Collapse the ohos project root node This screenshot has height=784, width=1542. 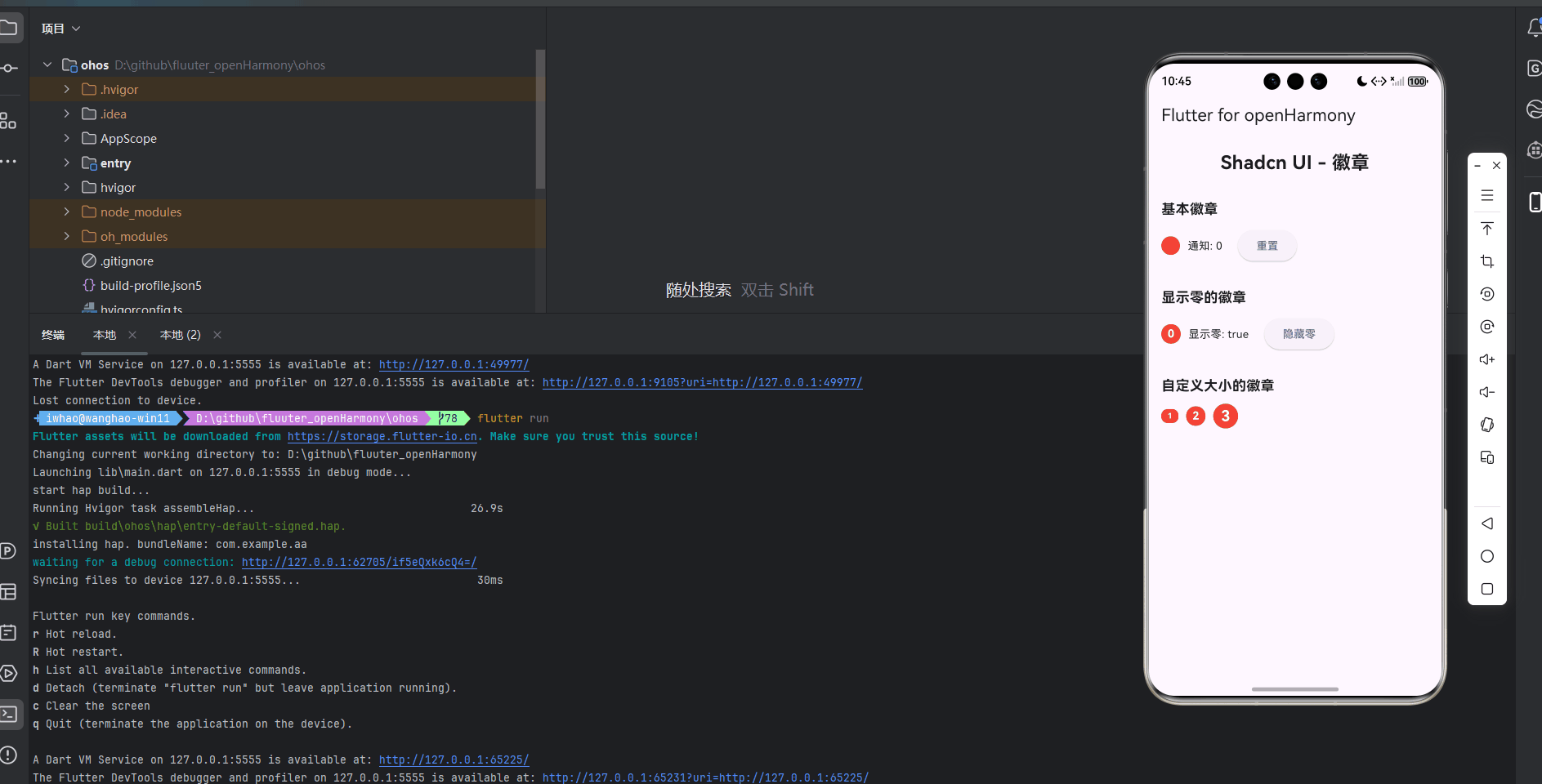pyautogui.click(x=47, y=65)
